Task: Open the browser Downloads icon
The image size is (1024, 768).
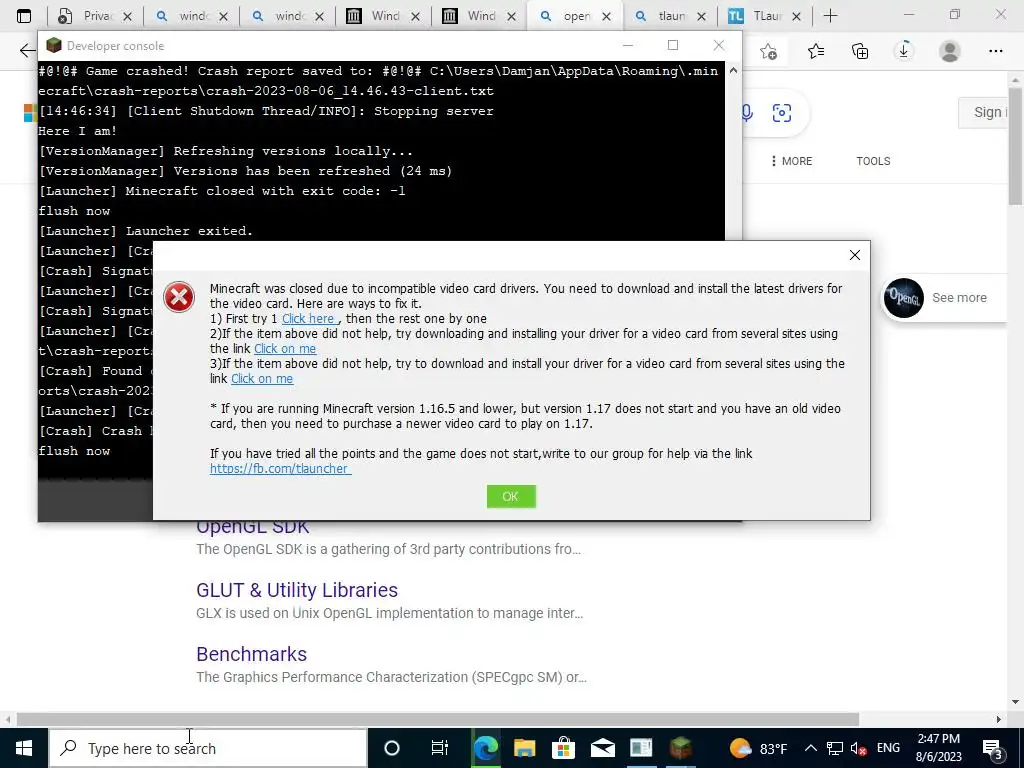Action: [x=904, y=51]
